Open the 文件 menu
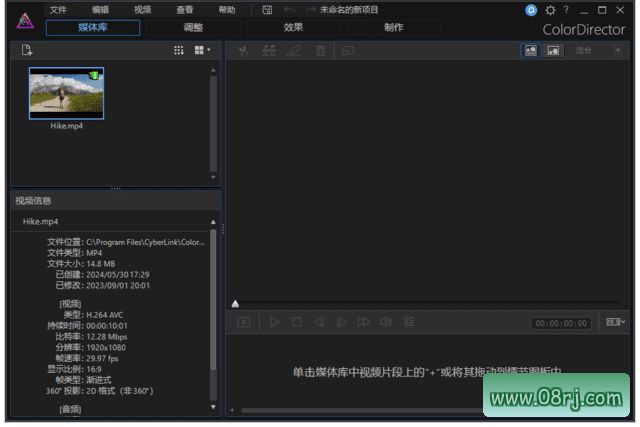The width and height of the screenshot is (640, 427). pos(58,10)
